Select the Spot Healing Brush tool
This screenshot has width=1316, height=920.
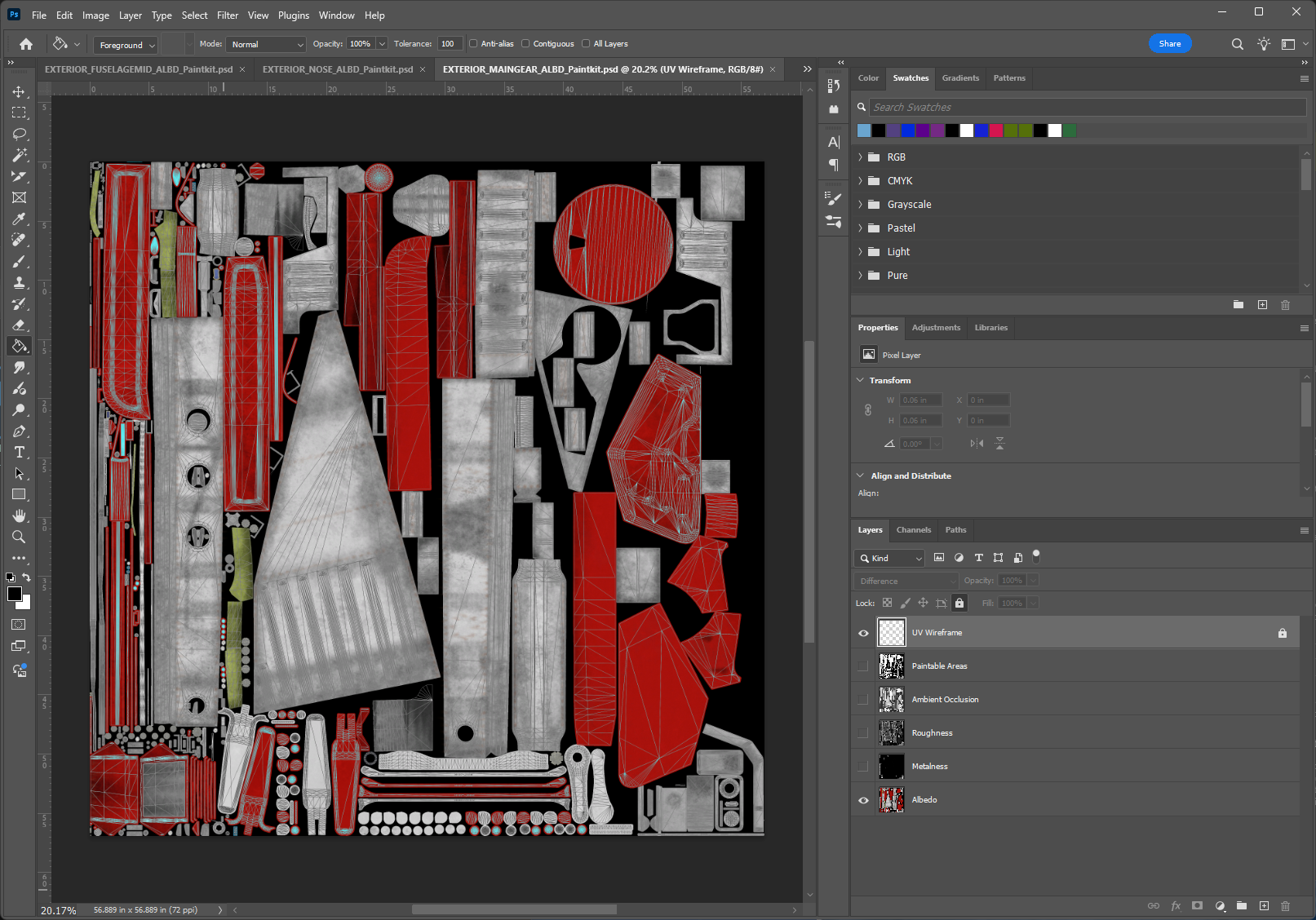[x=19, y=240]
